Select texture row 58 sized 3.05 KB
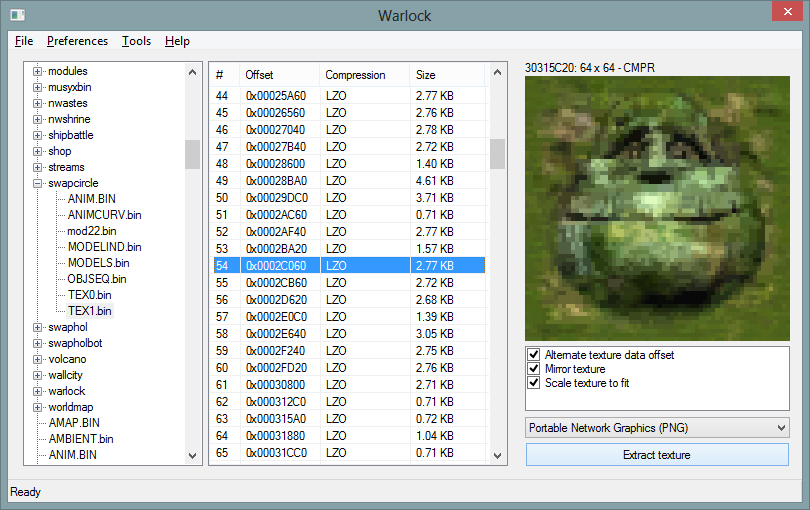This screenshot has width=810, height=510. 349,334
